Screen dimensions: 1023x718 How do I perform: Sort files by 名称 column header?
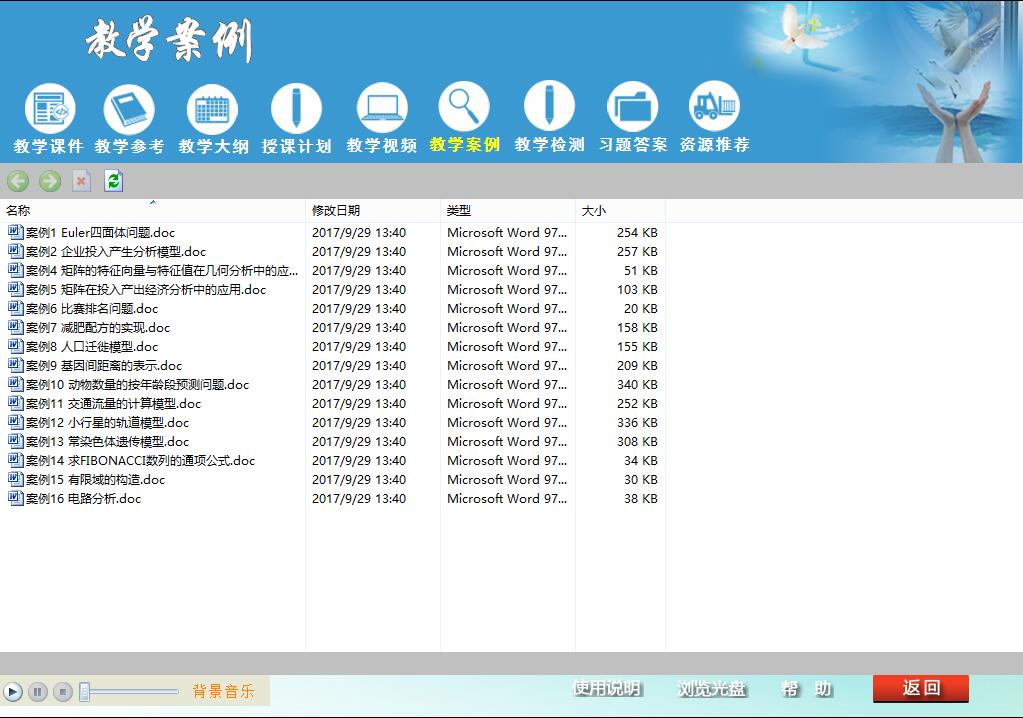(153, 211)
